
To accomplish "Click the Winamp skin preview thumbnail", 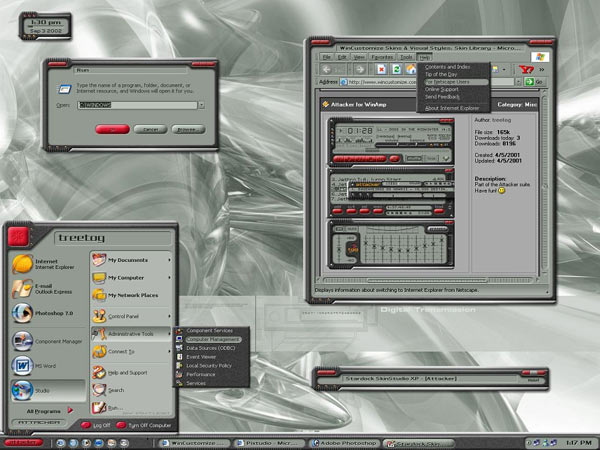I will (x=391, y=193).
